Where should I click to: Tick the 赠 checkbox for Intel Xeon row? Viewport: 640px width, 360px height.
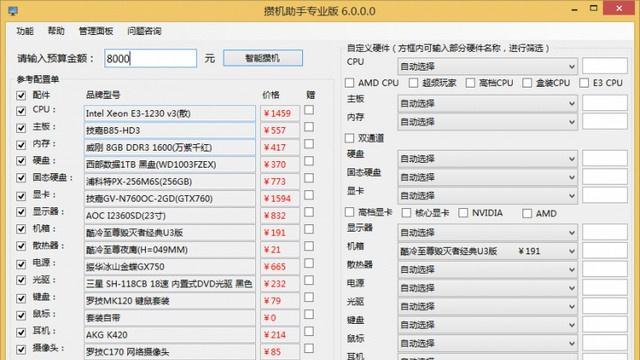(x=309, y=110)
